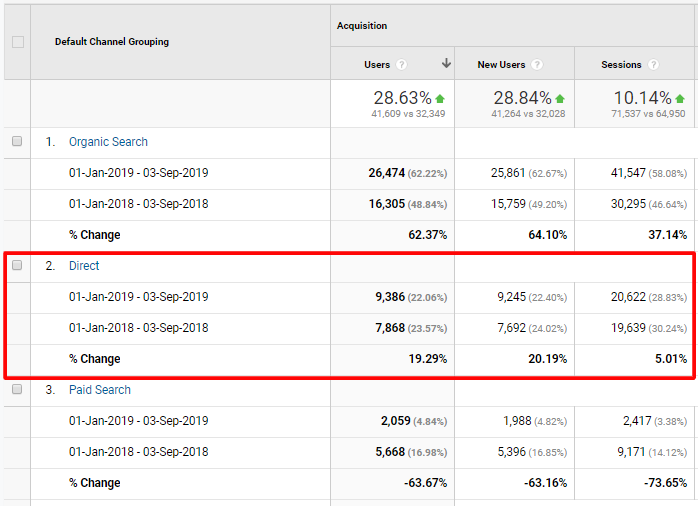
Task: Check the Paid Search row checkbox
Action: coord(17,389)
